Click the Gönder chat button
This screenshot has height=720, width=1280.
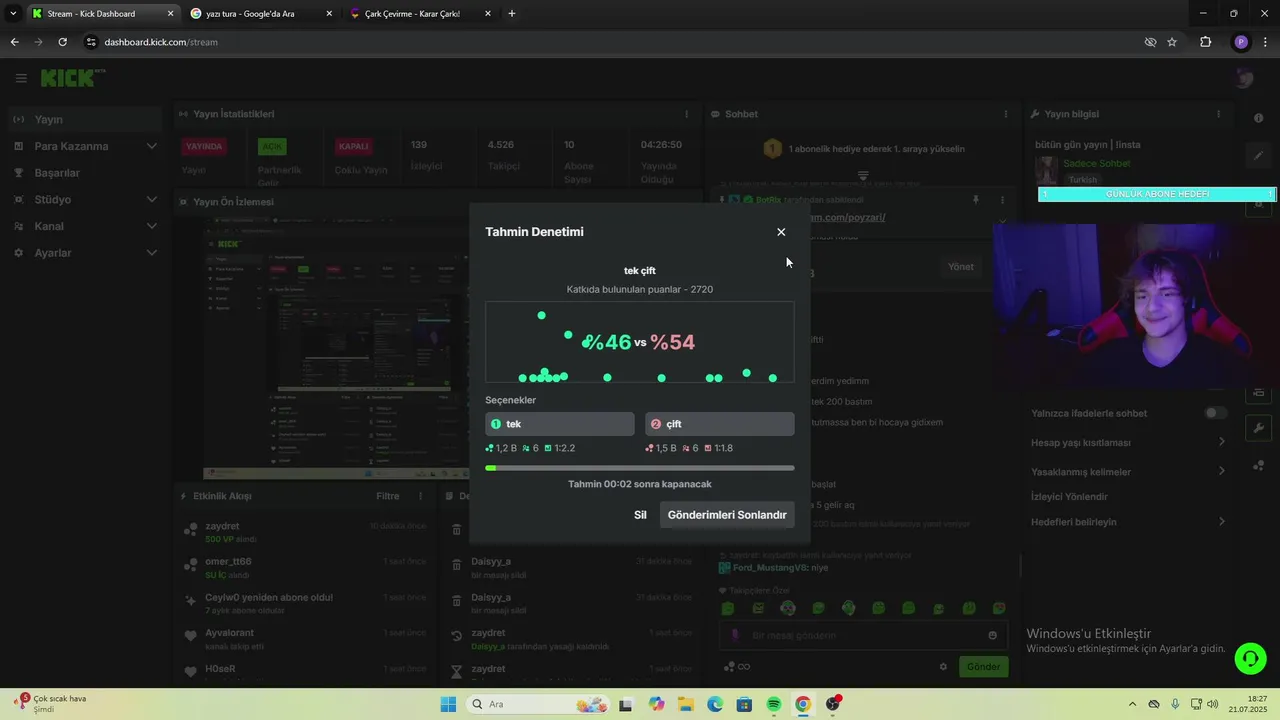point(983,667)
